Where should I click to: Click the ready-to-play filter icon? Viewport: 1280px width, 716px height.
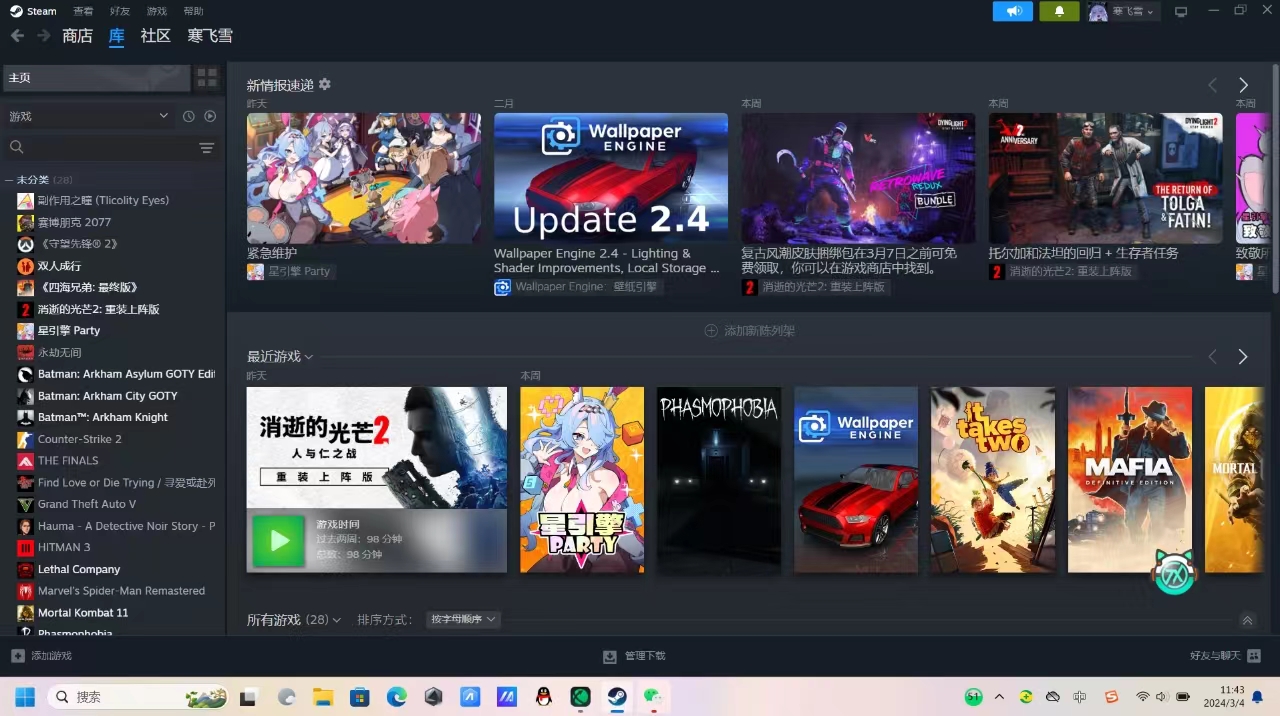click(x=210, y=116)
